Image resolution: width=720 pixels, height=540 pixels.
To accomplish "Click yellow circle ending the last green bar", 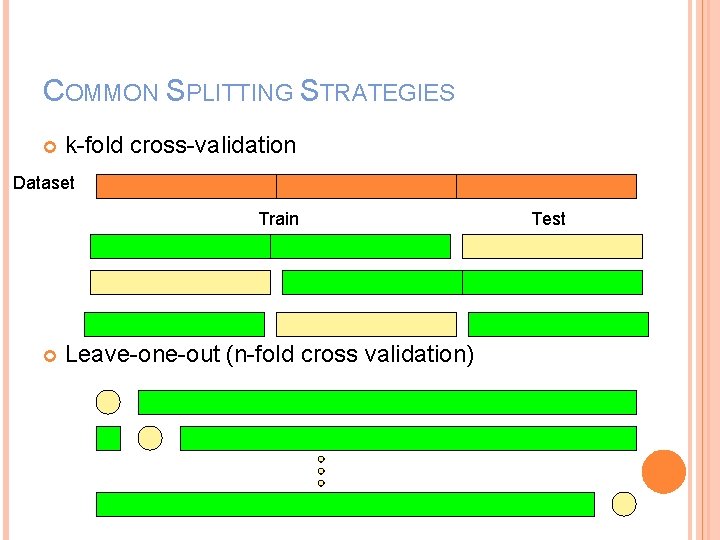I will coord(624,504).
